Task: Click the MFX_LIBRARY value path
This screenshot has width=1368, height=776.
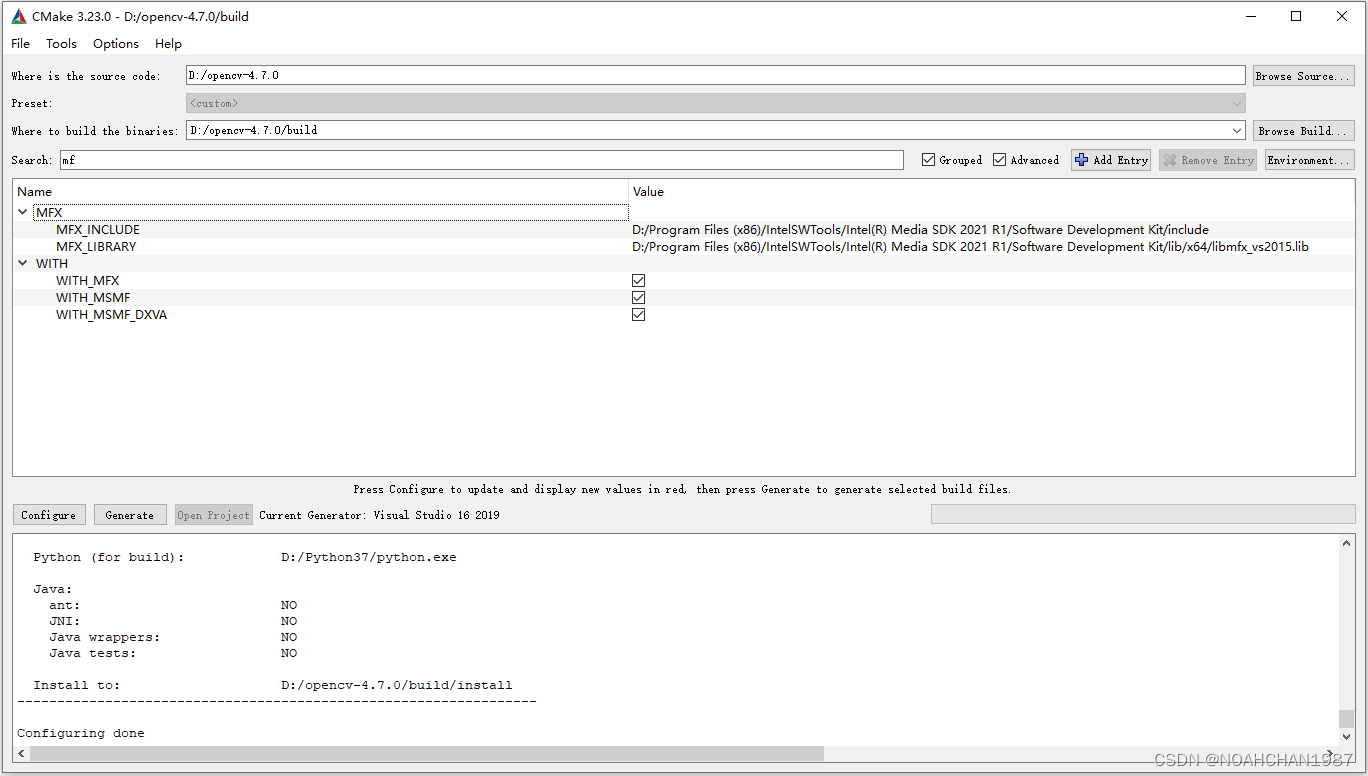Action: [x=970, y=247]
